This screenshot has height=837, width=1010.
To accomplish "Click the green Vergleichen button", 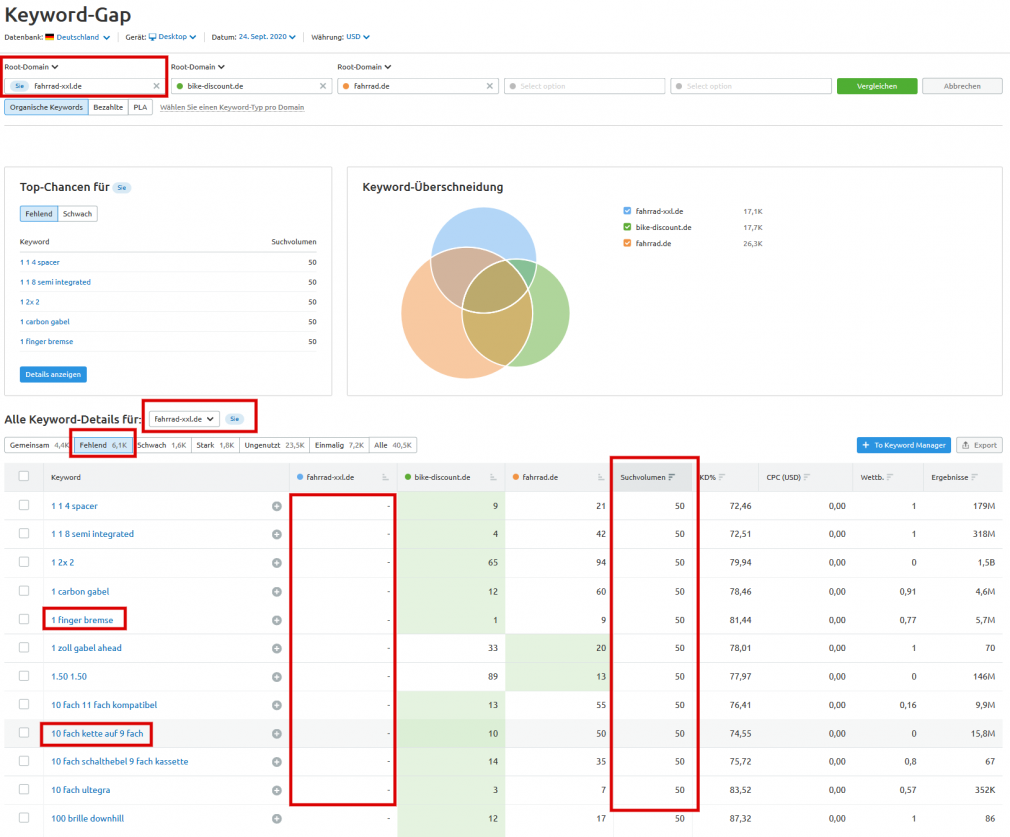I will tap(877, 86).
